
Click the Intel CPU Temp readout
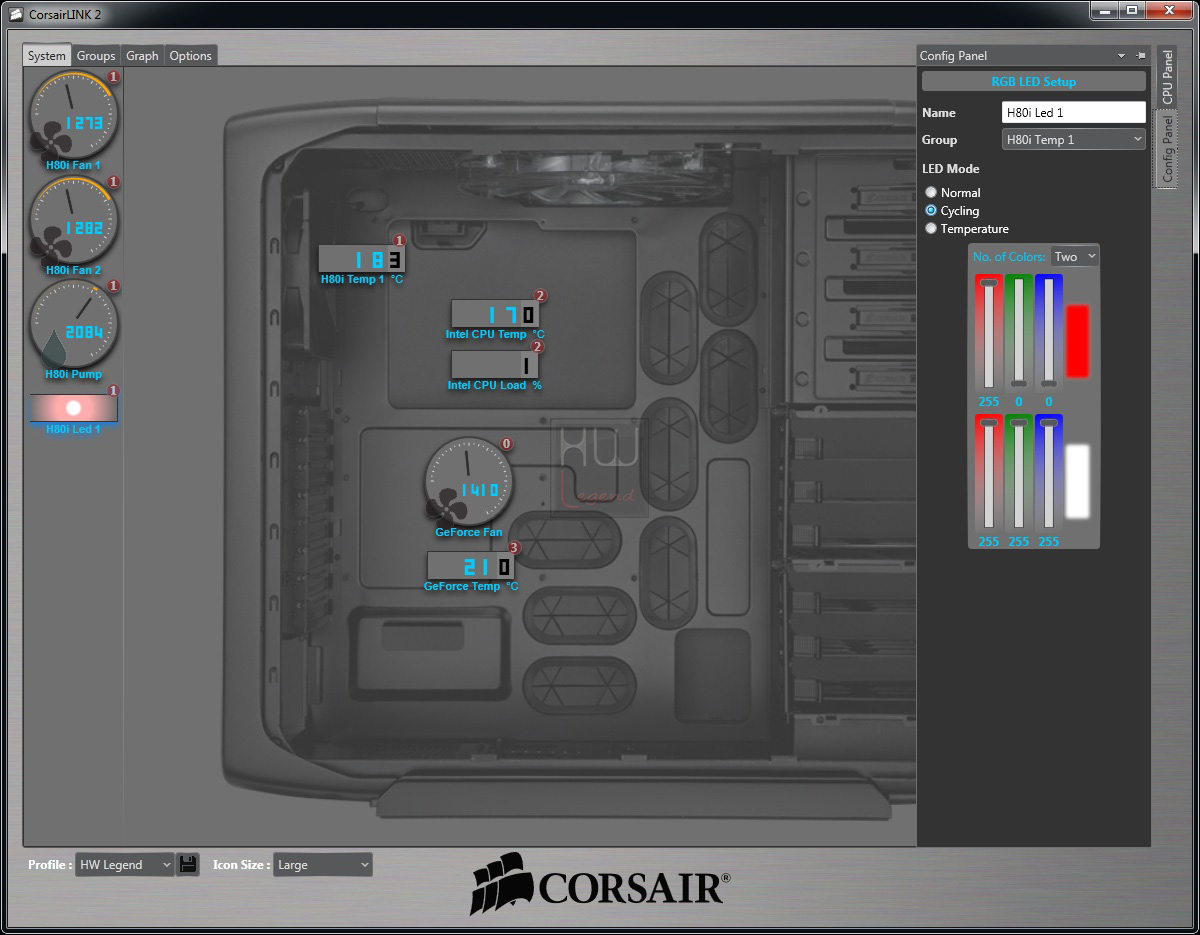(494, 314)
